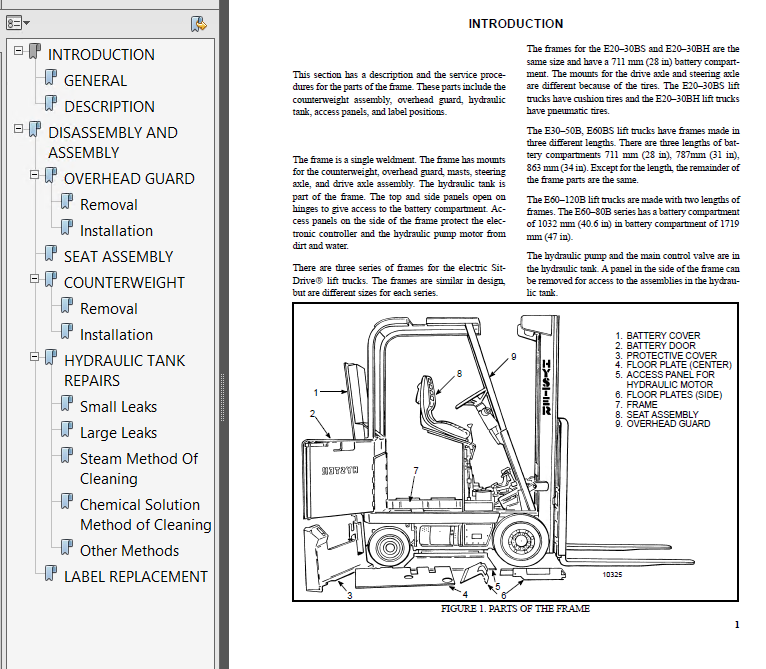Click the Large Leaks bookmark icon
The height and width of the screenshot is (669, 766).
tap(67, 429)
